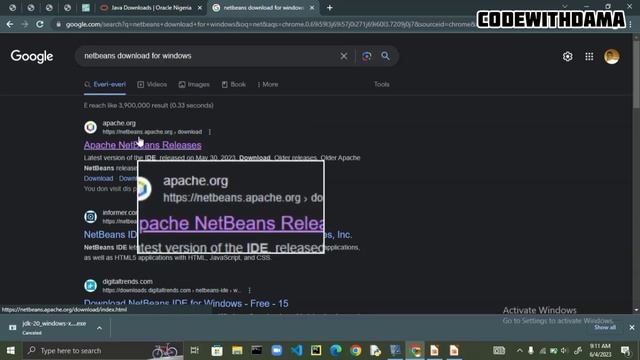Open three-dot options beside digitaltrends result
Viewport: 640px width, 360px height.
click(x=249, y=290)
